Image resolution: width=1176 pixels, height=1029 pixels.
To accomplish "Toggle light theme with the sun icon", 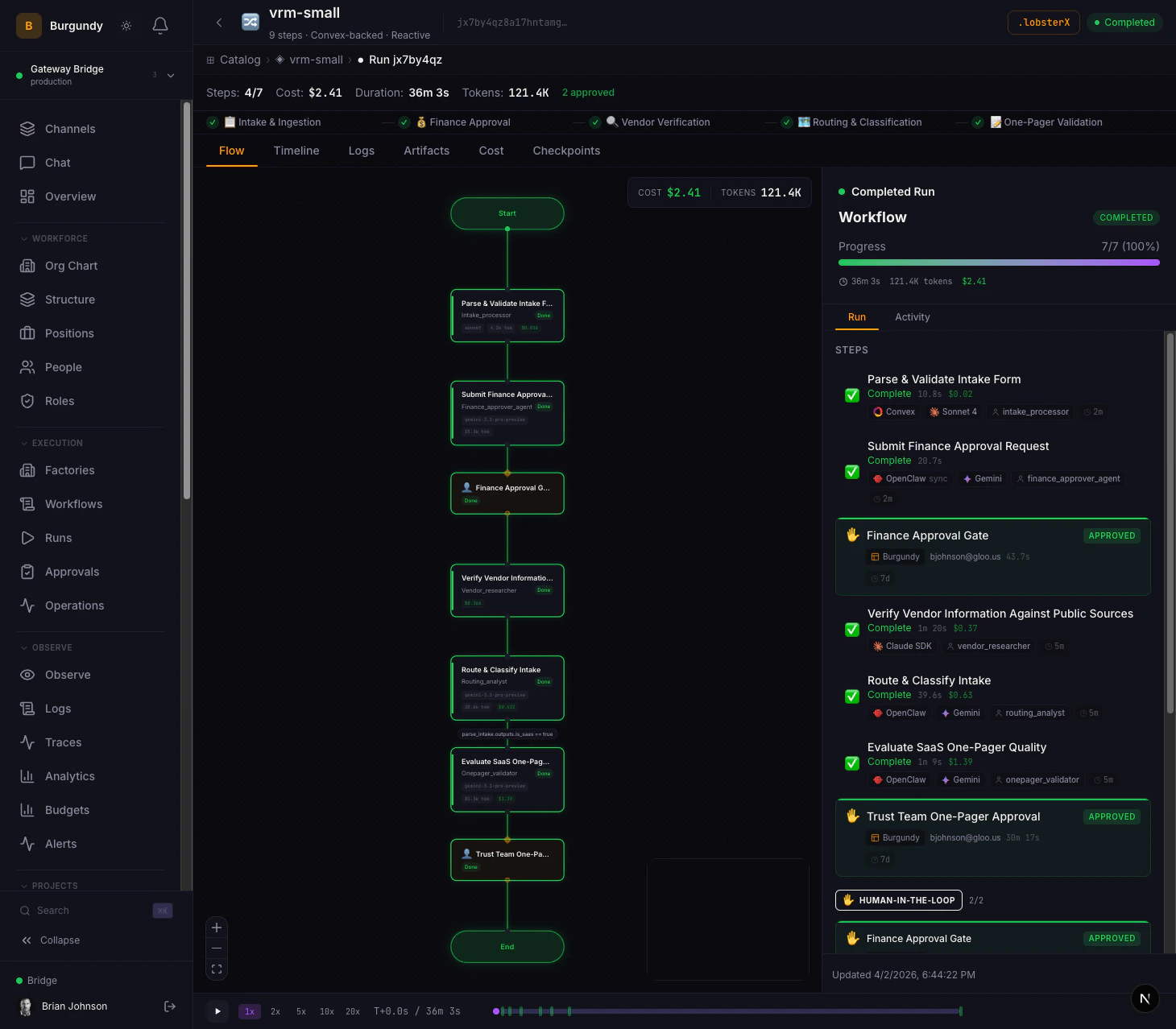I will click(126, 25).
